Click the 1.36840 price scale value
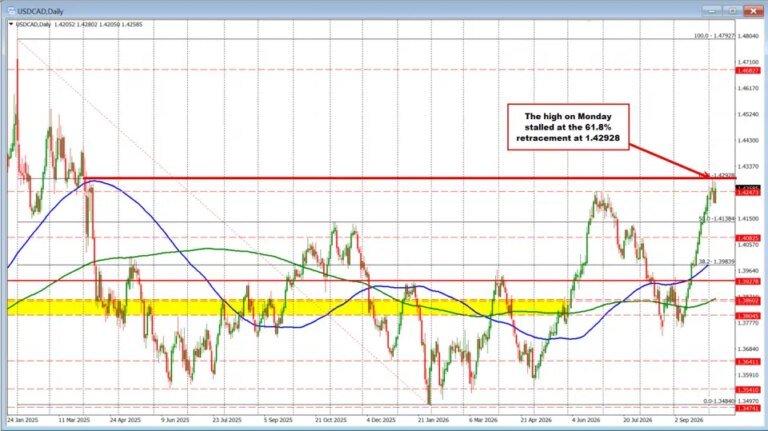Viewport: 768px width, 431px height. [x=748, y=349]
